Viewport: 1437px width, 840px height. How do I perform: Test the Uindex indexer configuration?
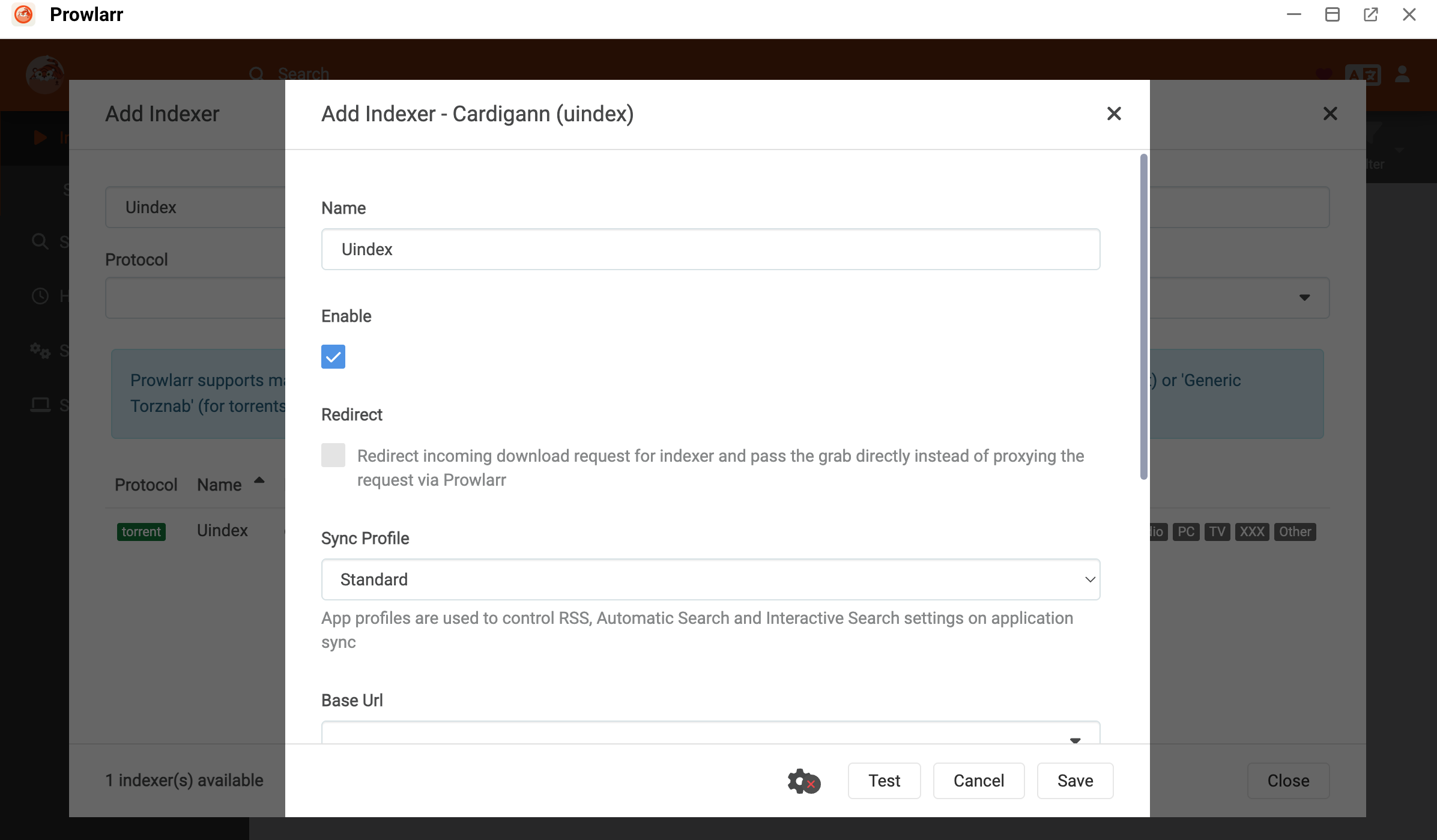(x=884, y=781)
